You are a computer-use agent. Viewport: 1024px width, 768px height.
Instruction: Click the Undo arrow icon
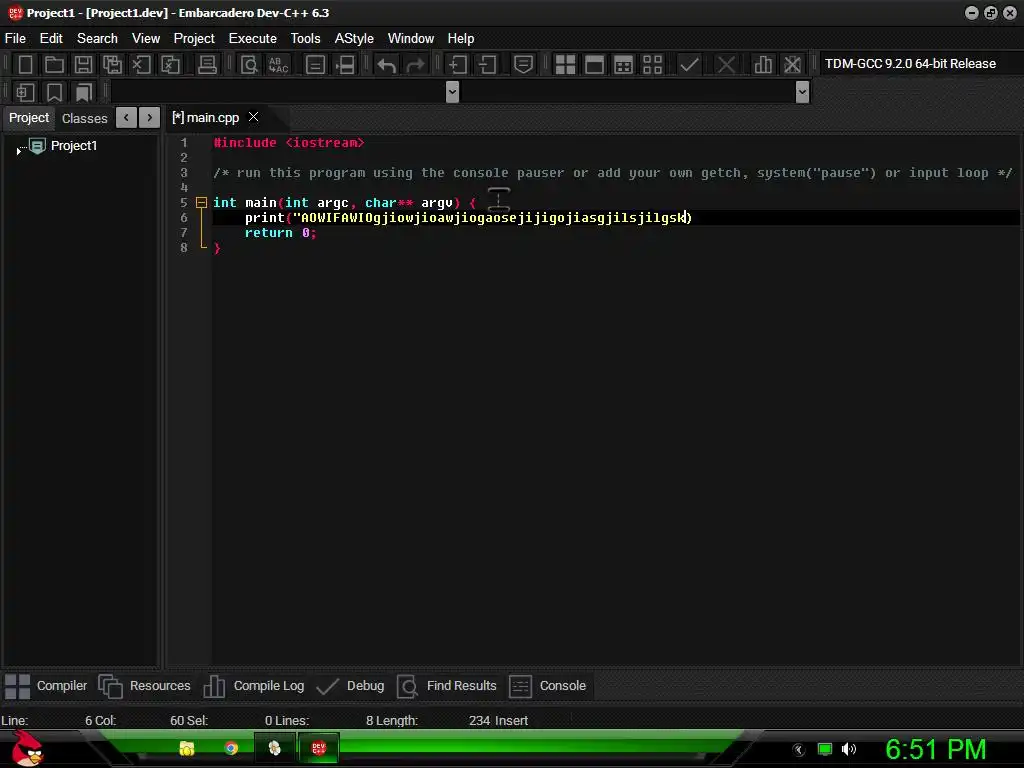click(387, 64)
